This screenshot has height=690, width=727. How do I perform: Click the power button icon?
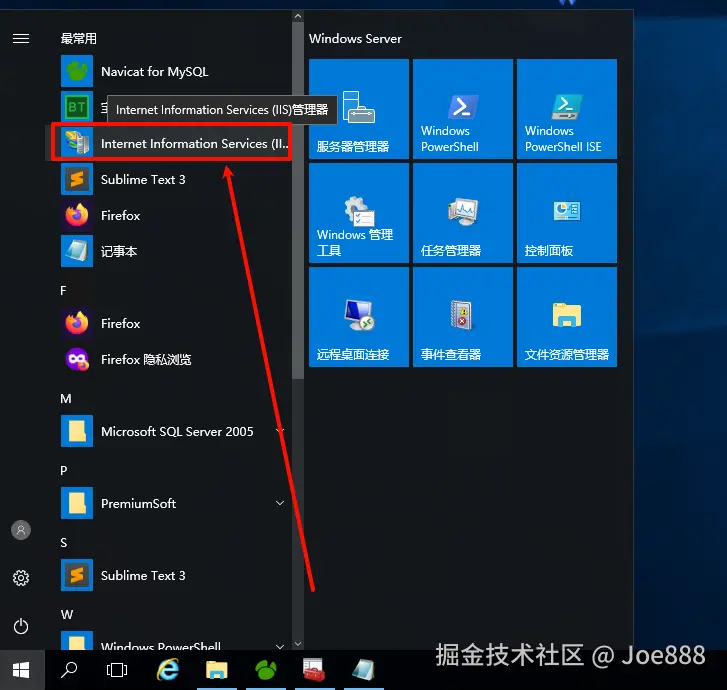(21, 626)
